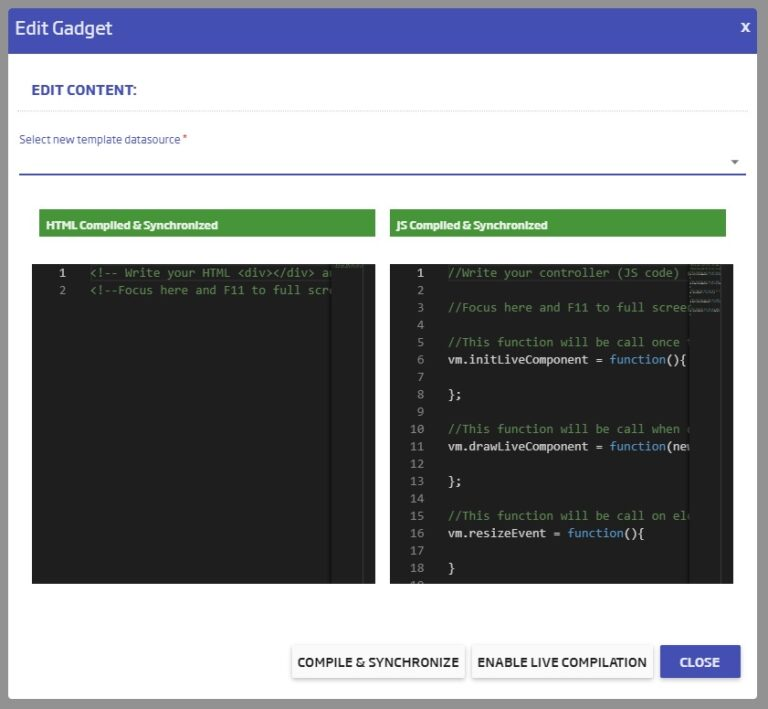
Task: Click line 1 of the HTML editor
Action: pos(210,273)
